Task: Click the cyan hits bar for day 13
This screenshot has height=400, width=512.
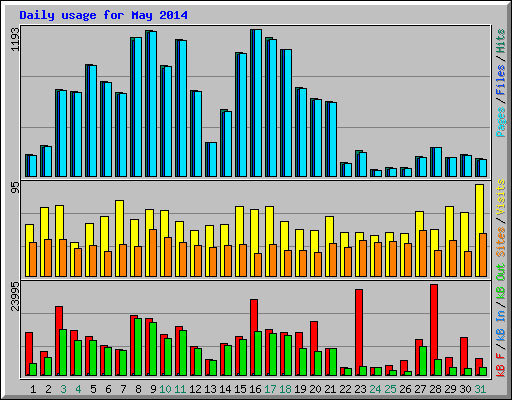Action: pyautogui.click(x=213, y=160)
